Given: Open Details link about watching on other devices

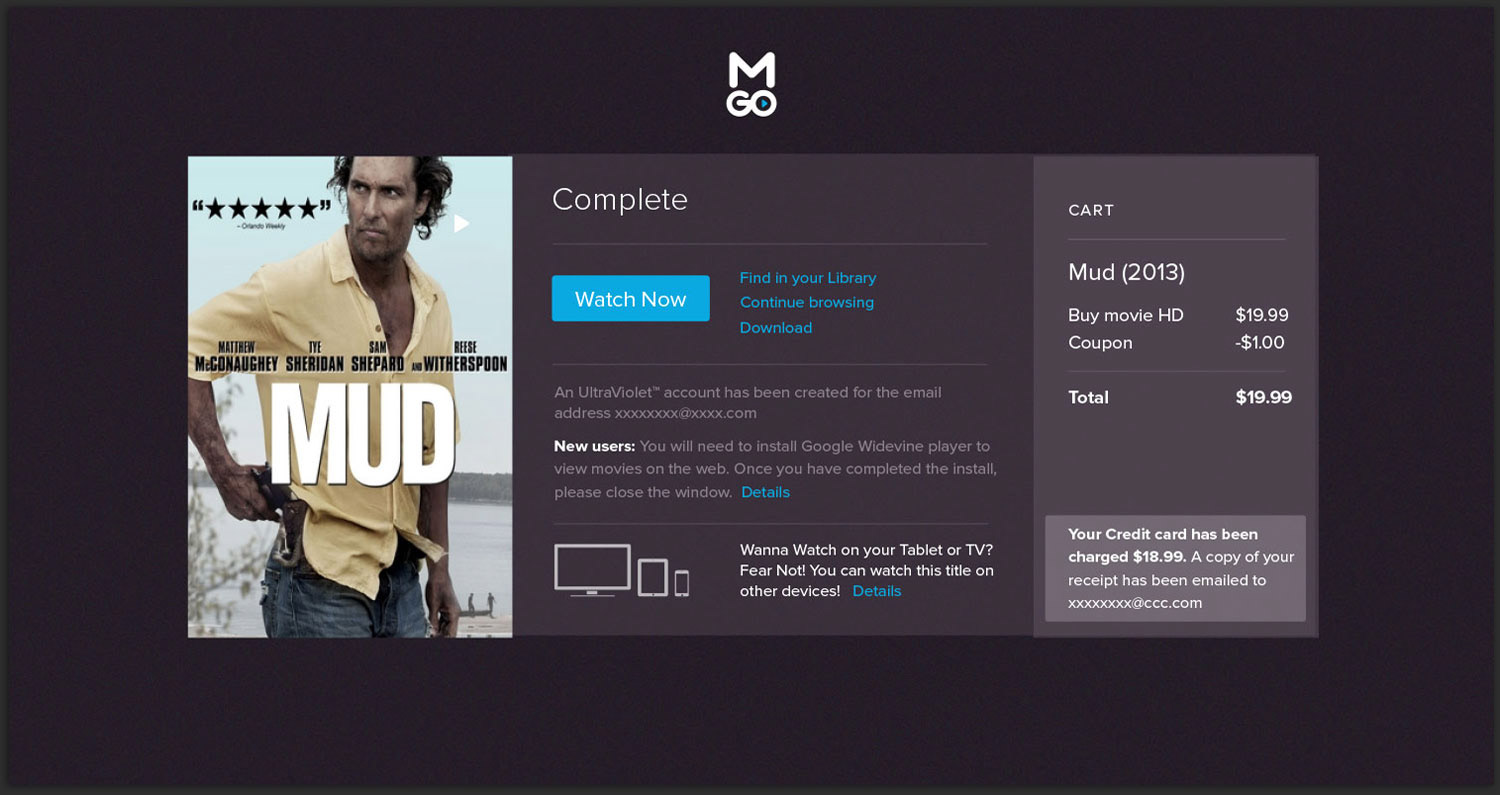Looking at the screenshot, I should (876, 591).
